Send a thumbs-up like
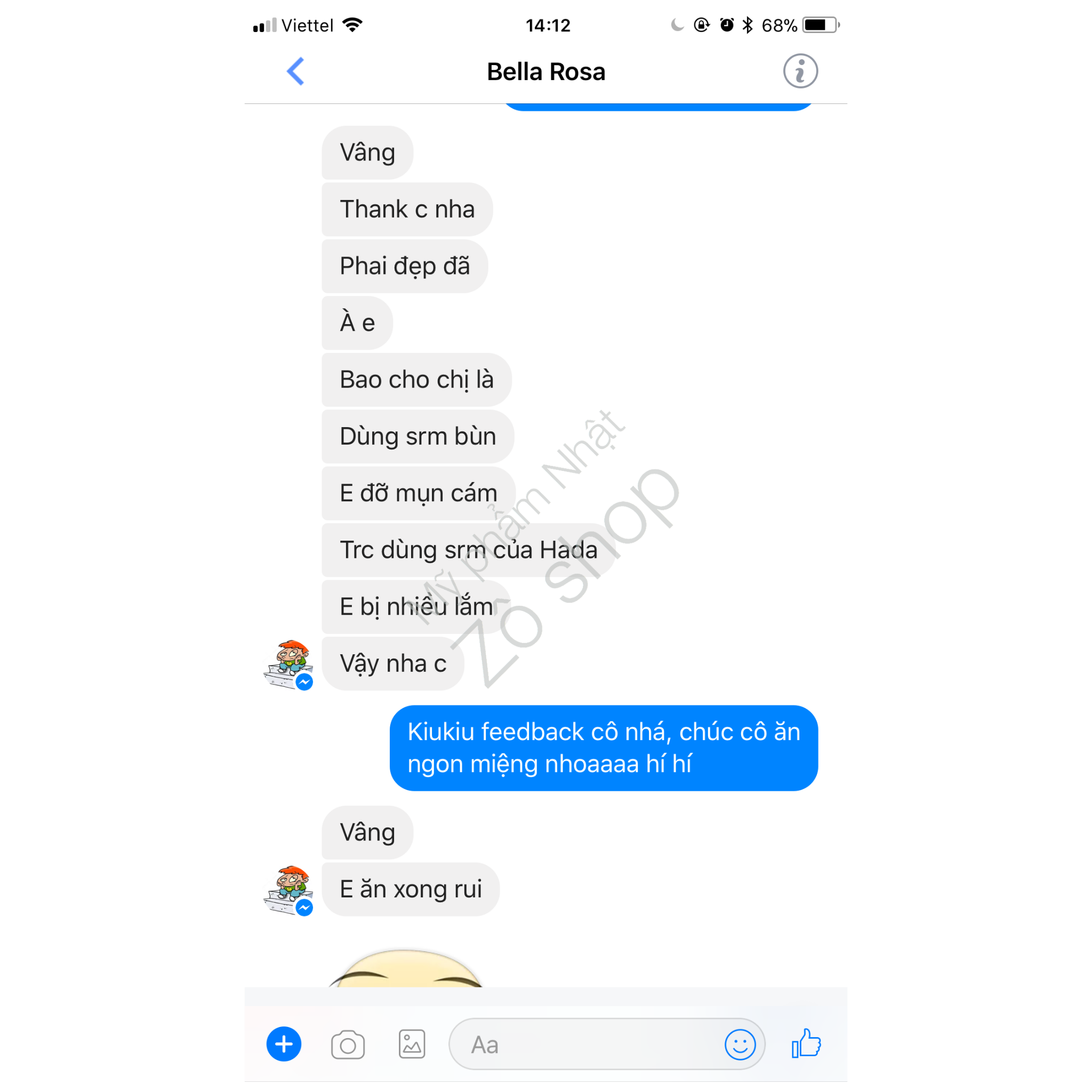1092x1092 pixels. tap(807, 1043)
